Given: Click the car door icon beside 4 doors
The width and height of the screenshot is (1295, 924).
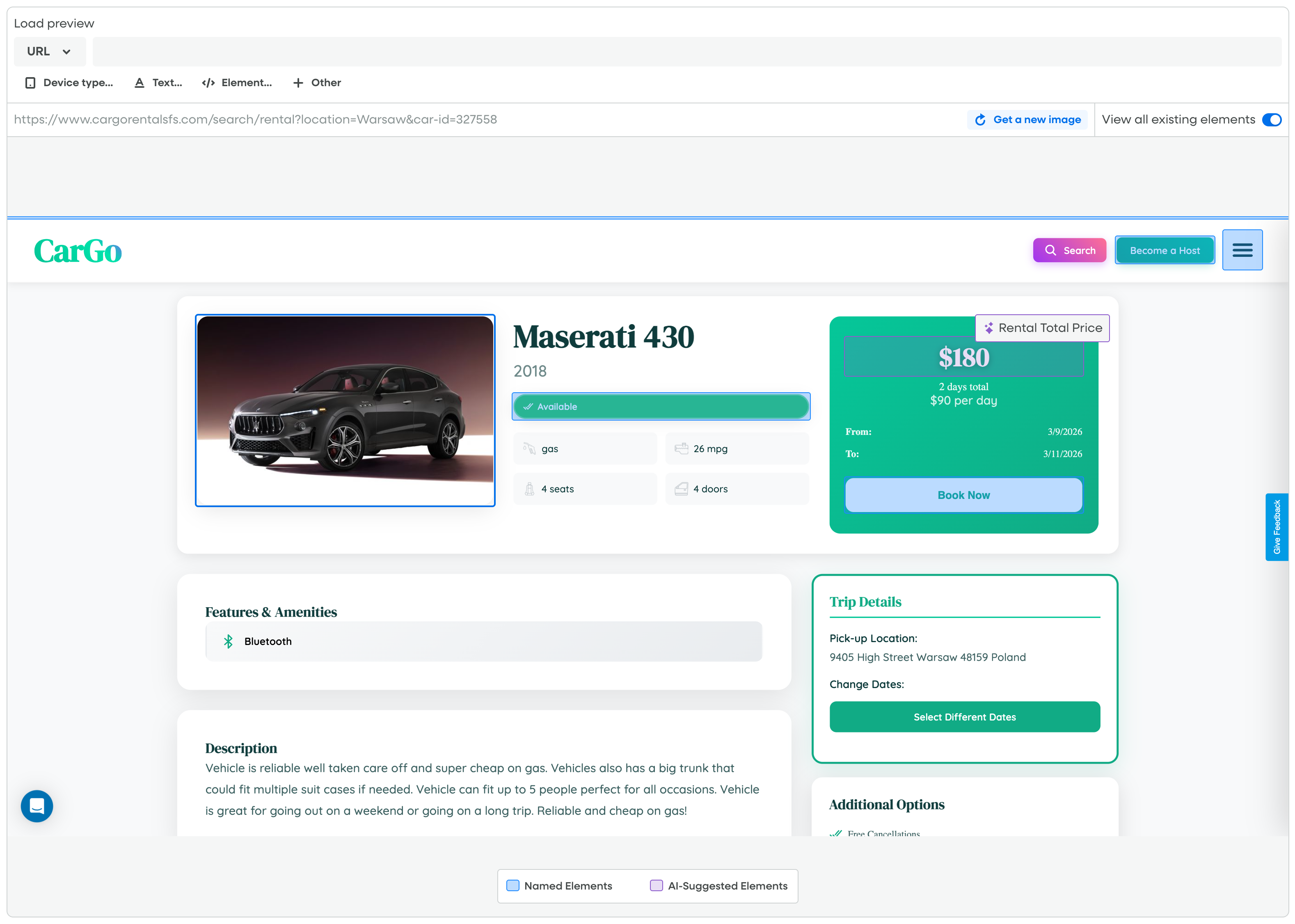Looking at the screenshot, I should 680,489.
